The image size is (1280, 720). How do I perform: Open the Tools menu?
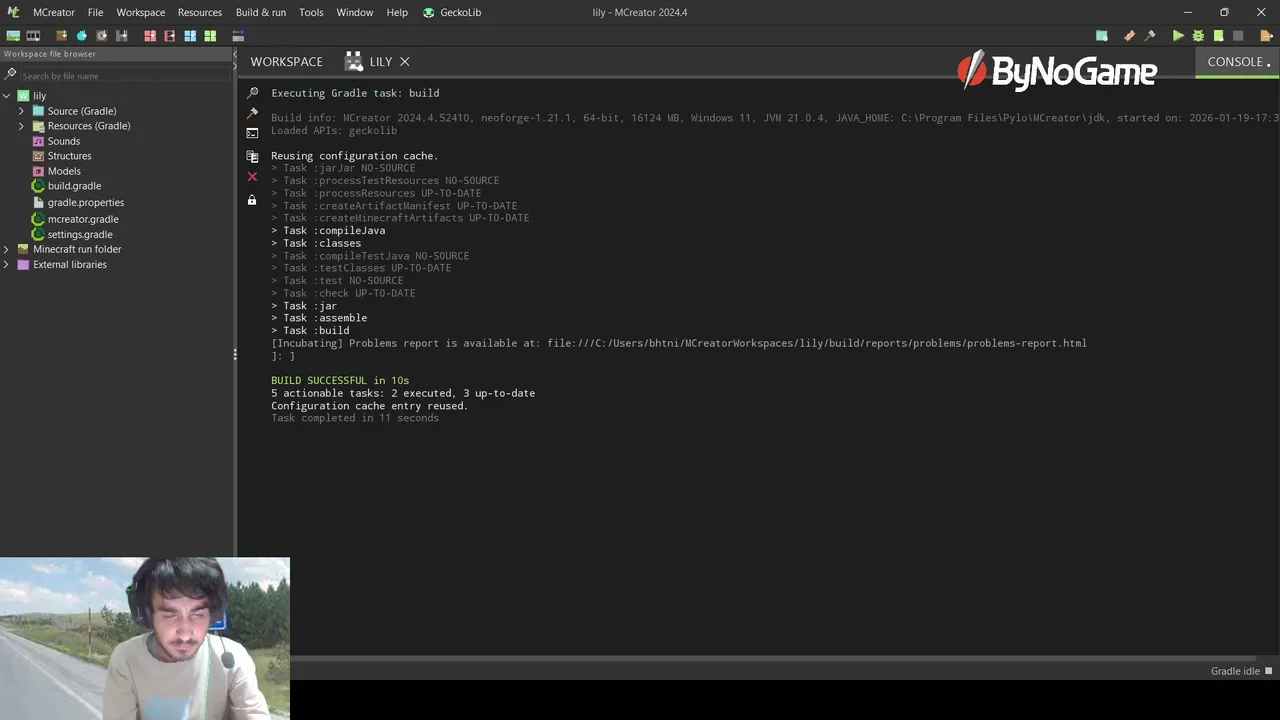[311, 12]
